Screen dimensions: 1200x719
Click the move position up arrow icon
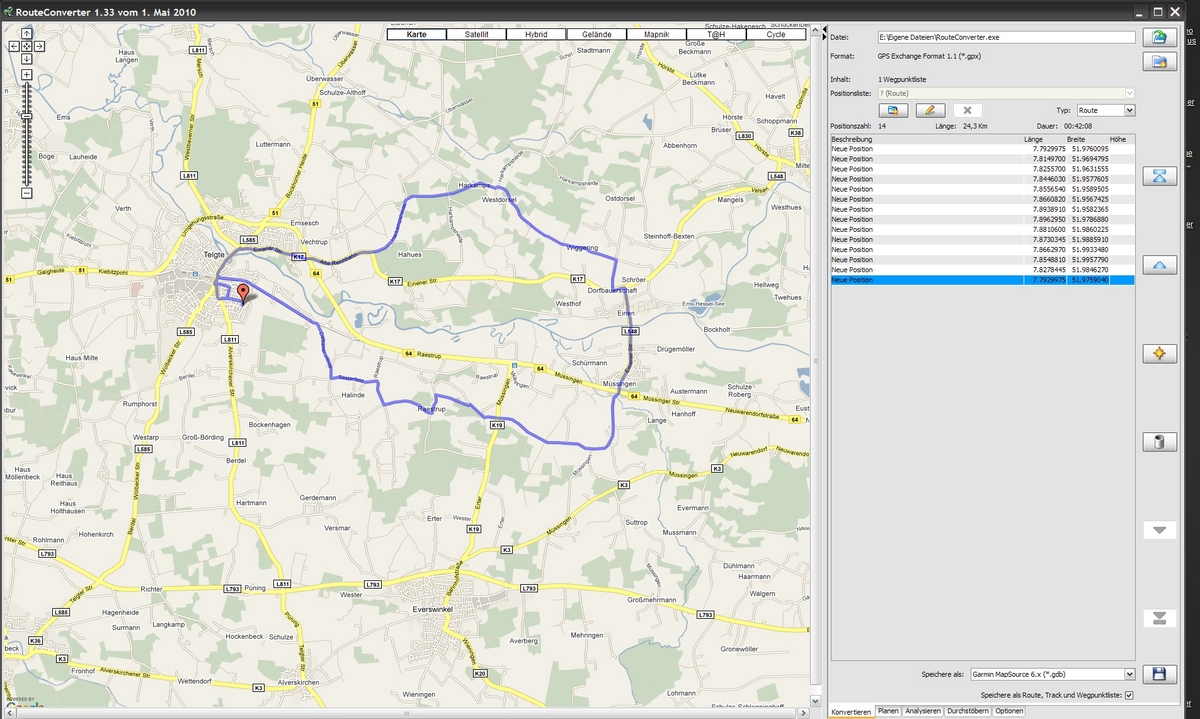[1159, 265]
